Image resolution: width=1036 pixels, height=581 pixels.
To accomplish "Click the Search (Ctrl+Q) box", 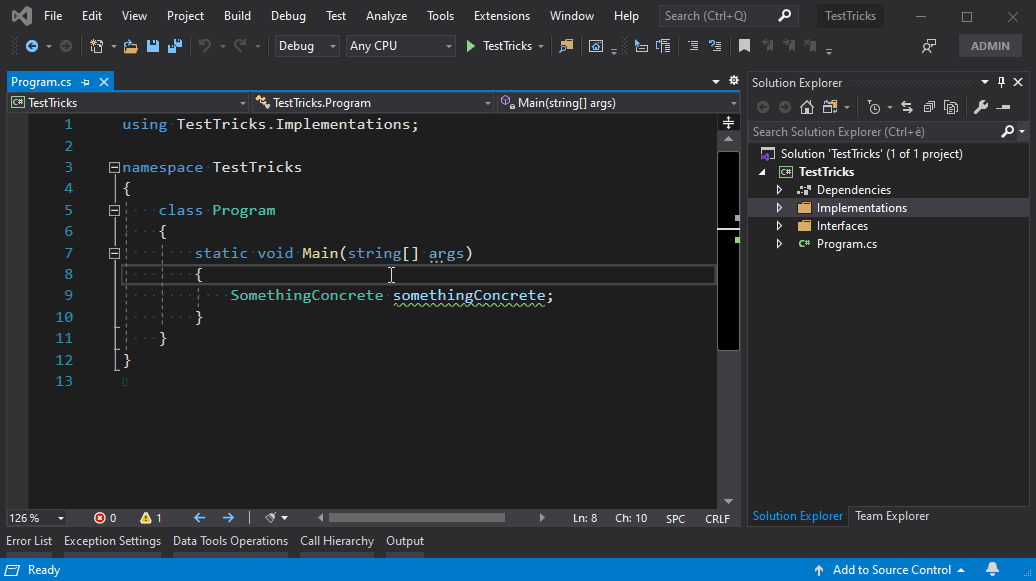I will (728, 16).
